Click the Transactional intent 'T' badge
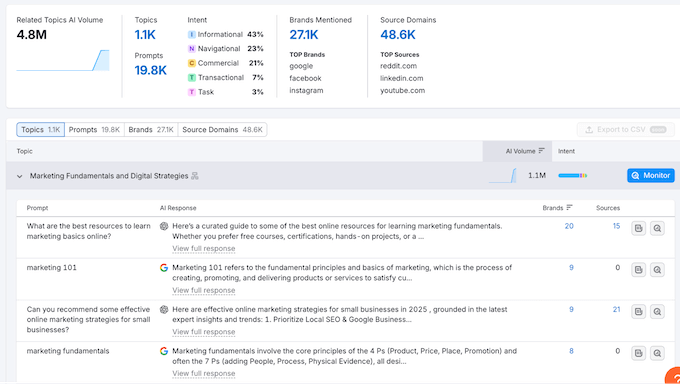The image size is (680, 384). tap(192, 77)
